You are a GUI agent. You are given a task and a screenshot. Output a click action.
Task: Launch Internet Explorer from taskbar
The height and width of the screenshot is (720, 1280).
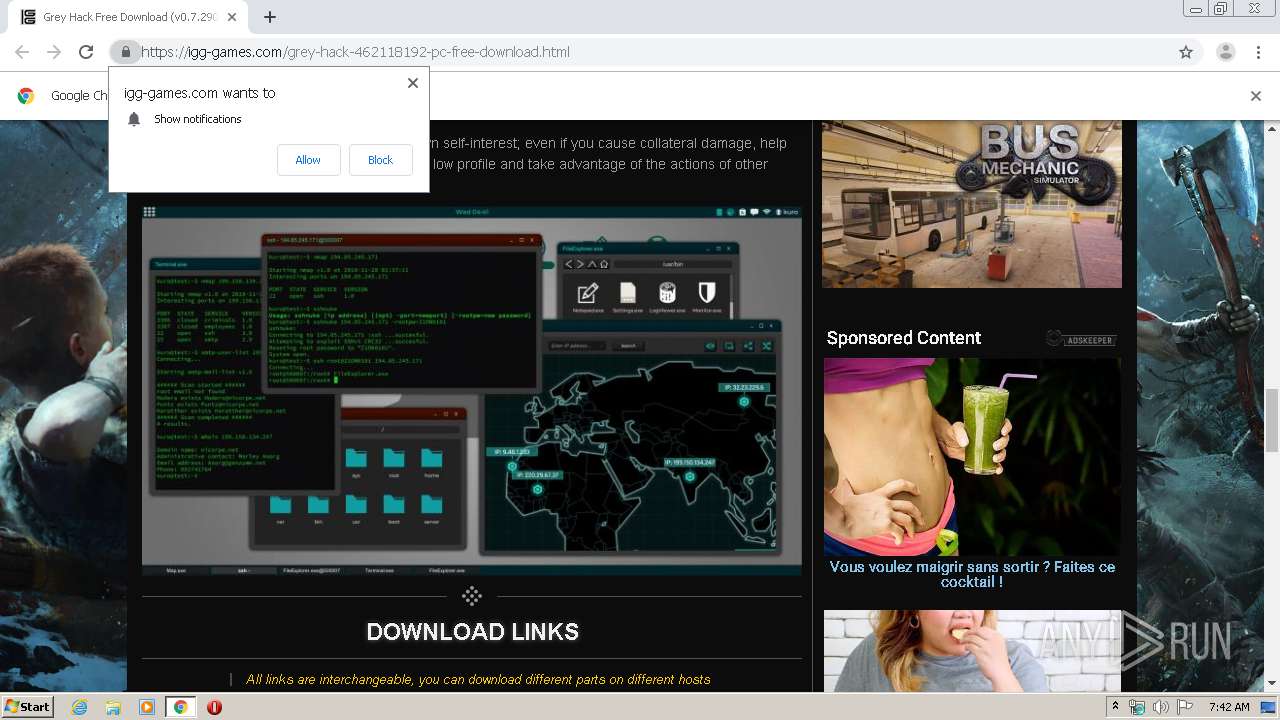pyautogui.click(x=79, y=707)
